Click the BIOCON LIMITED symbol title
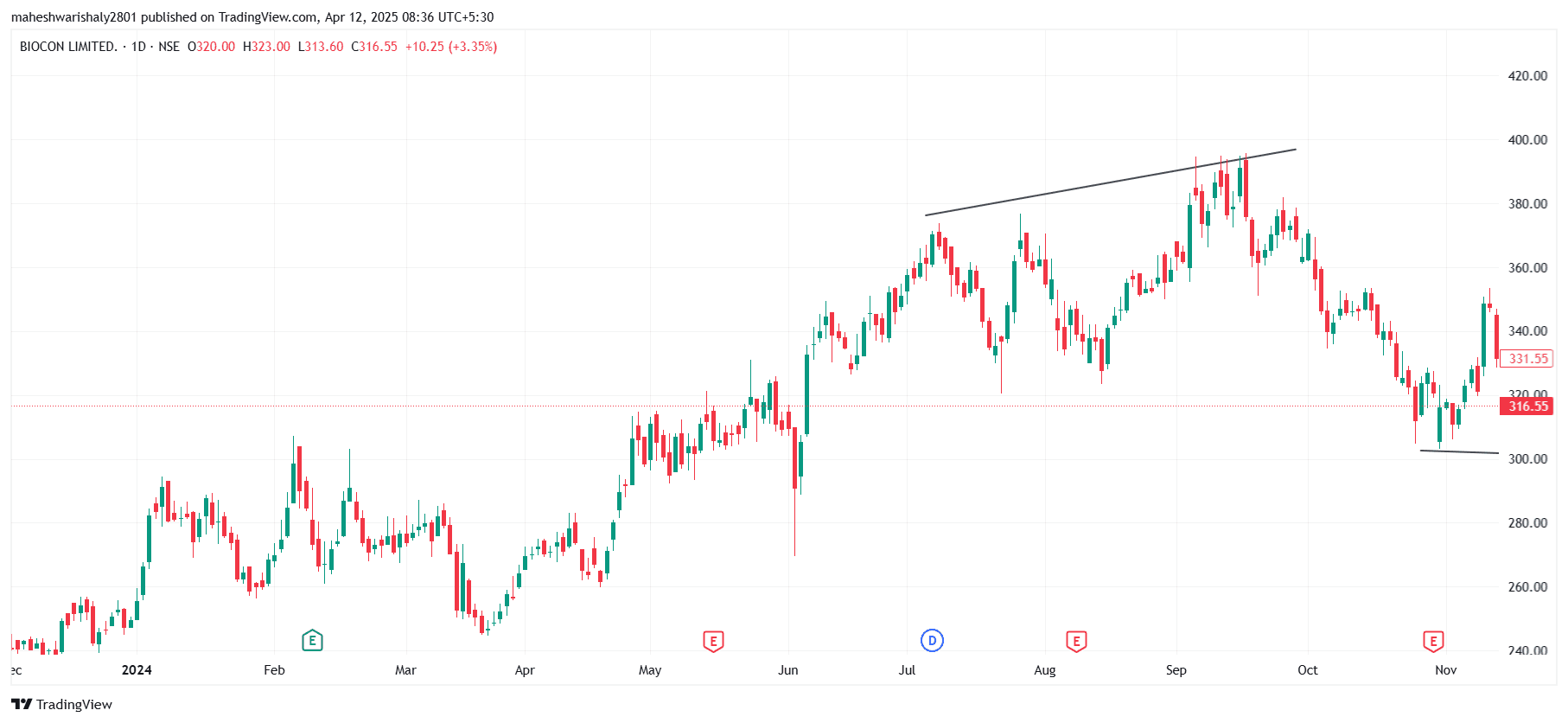The image size is (1568, 723). click(68, 47)
